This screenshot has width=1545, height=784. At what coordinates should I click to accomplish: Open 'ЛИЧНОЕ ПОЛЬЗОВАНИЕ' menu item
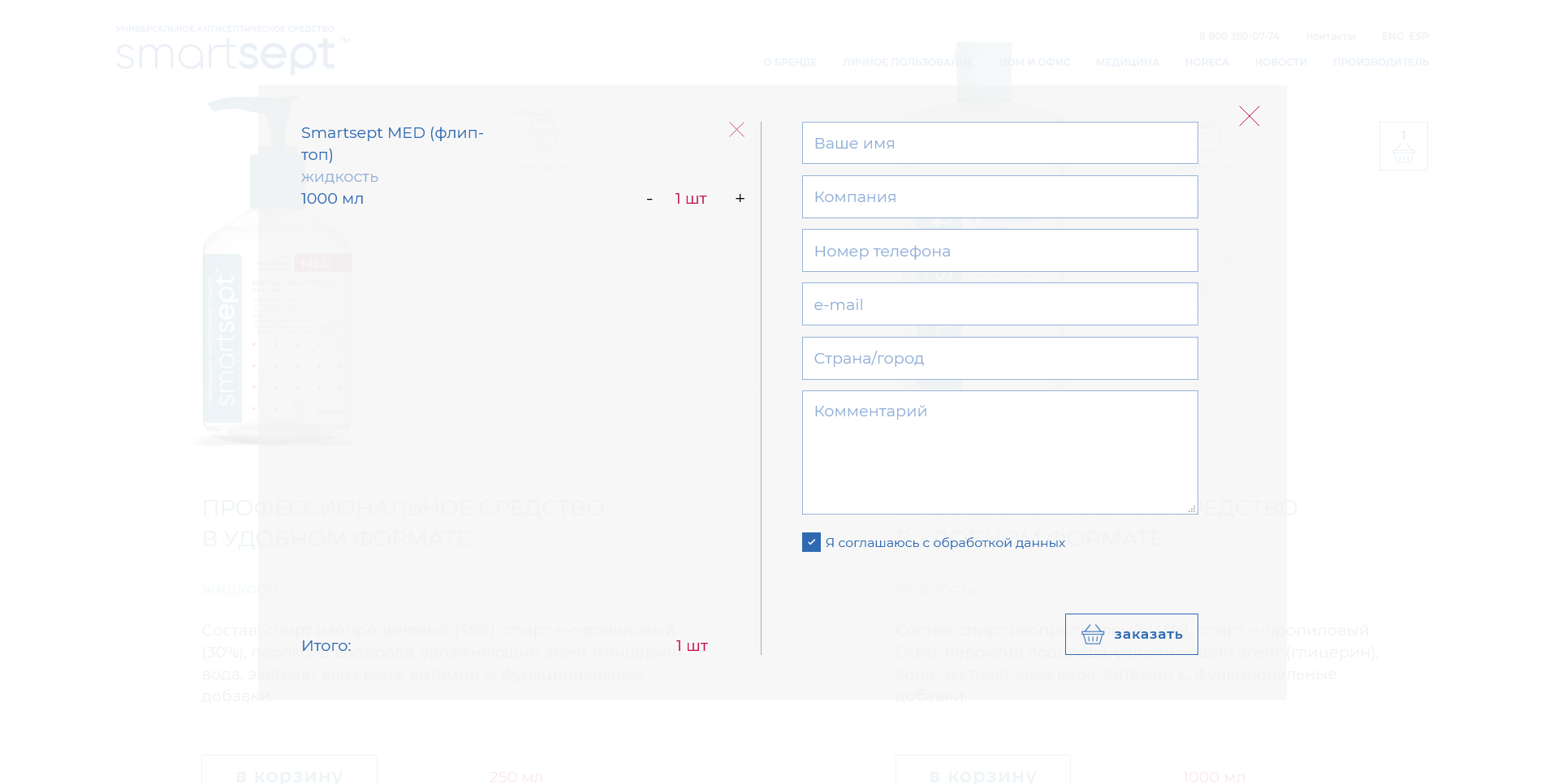pyautogui.click(x=908, y=62)
